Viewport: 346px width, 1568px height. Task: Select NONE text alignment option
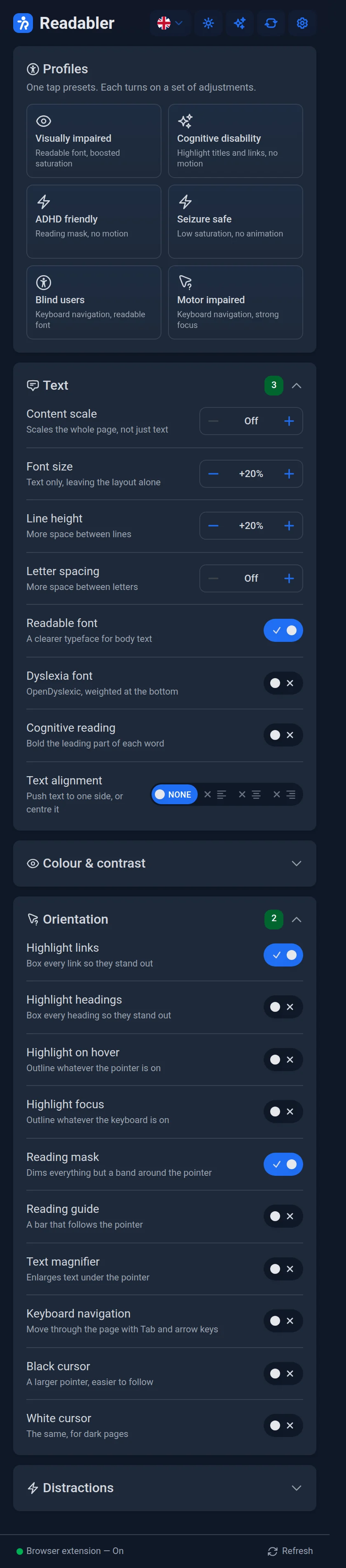174,794
